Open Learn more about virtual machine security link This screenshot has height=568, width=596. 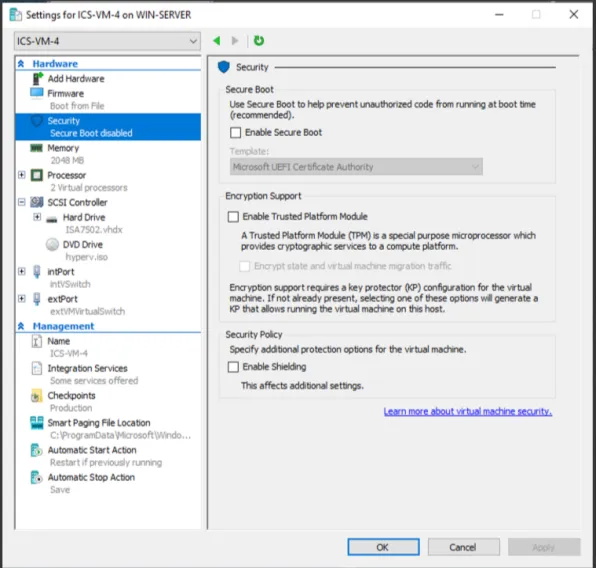click(468, 411)
